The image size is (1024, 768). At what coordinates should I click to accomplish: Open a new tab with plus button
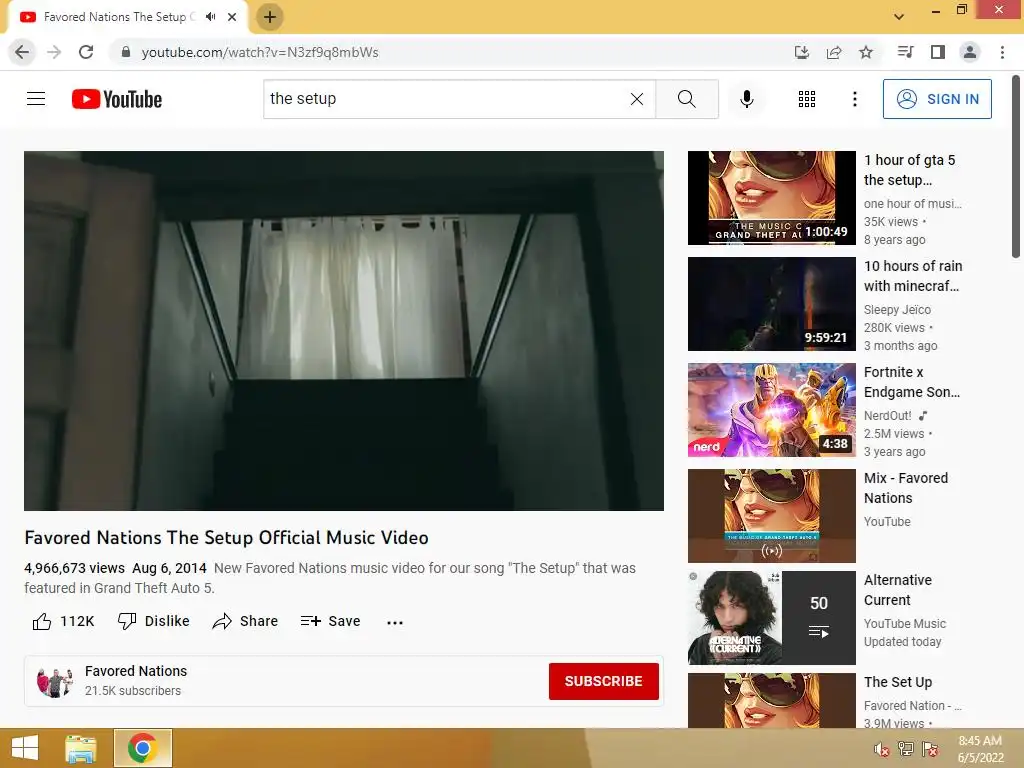pos(270,17)
